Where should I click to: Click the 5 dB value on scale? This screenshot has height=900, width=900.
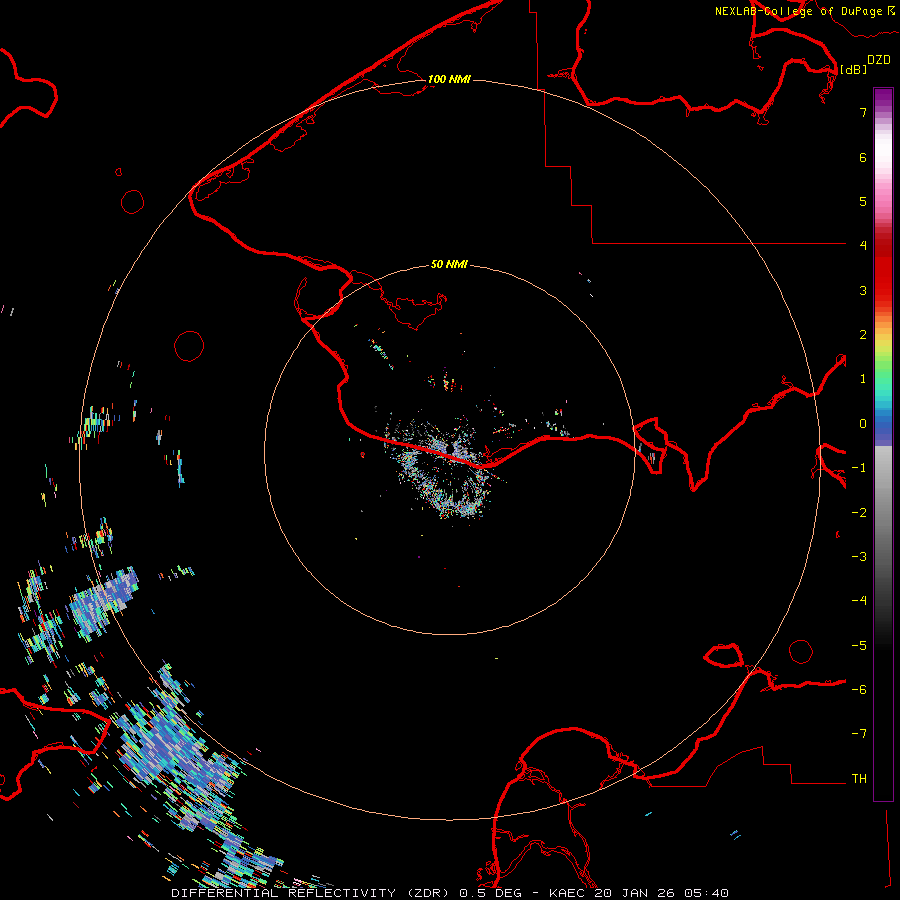pyautogui.click(x=863, y=201)
